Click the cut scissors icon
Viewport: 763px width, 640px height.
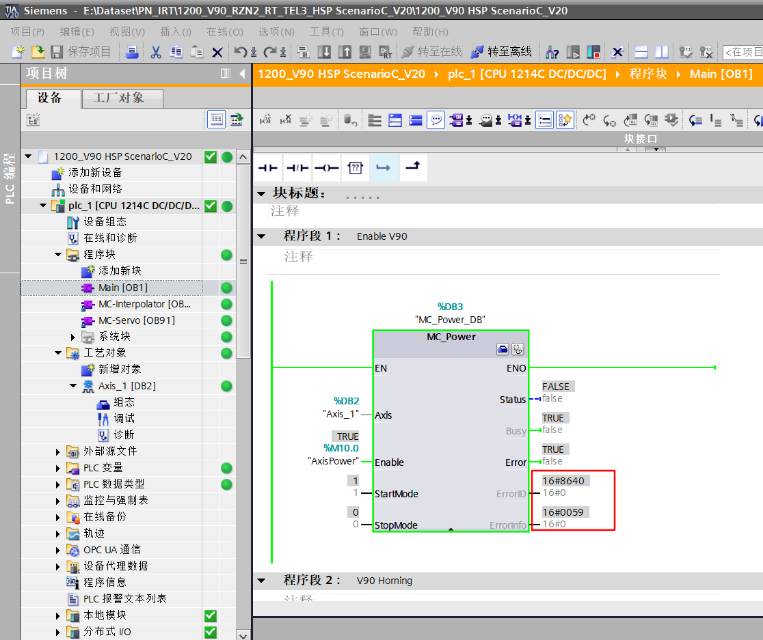click(x=156, y=52)
